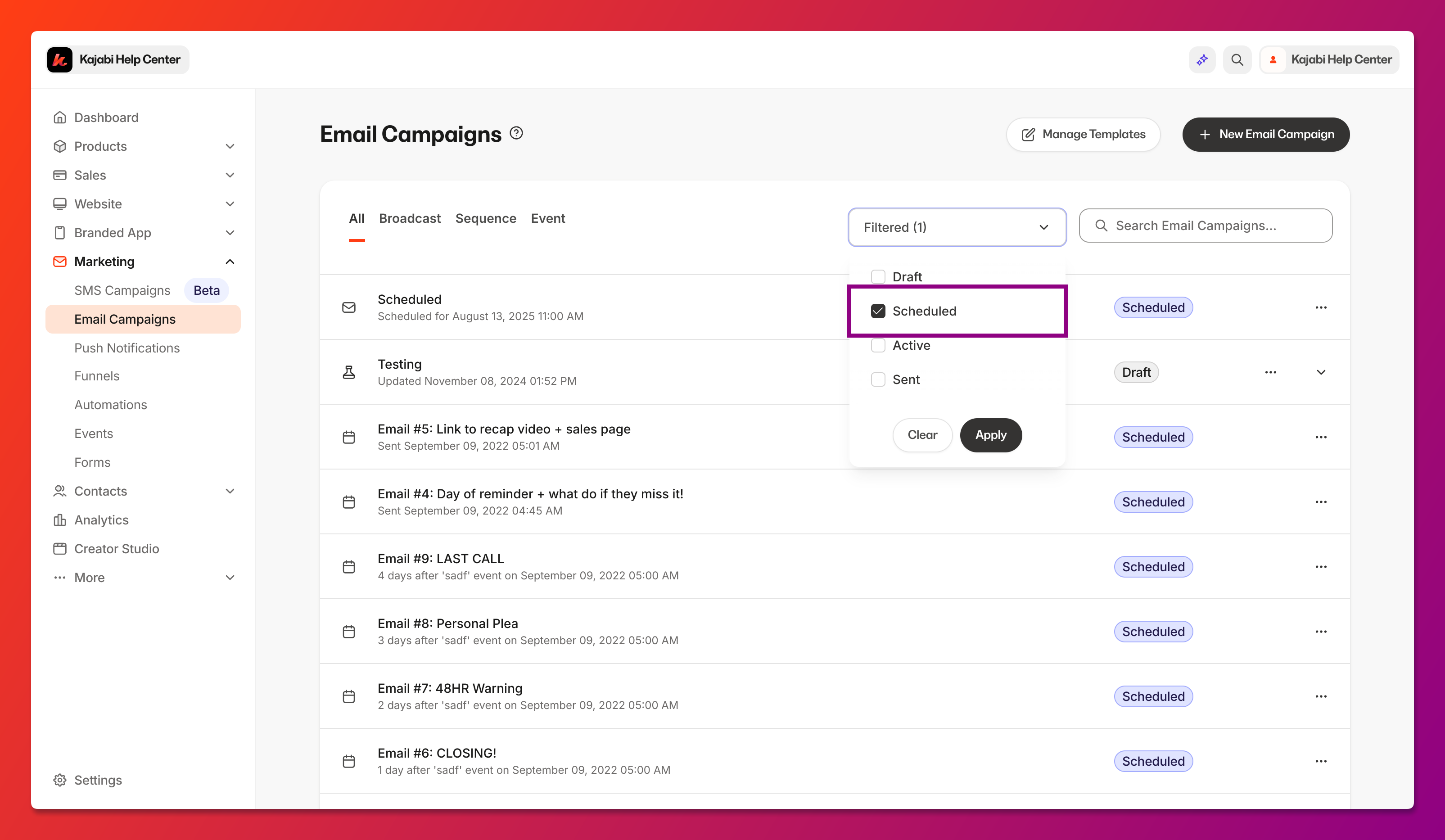Click the Search Email Campaigns field
Viewport: 1445px width, 840px height.
1206,226
